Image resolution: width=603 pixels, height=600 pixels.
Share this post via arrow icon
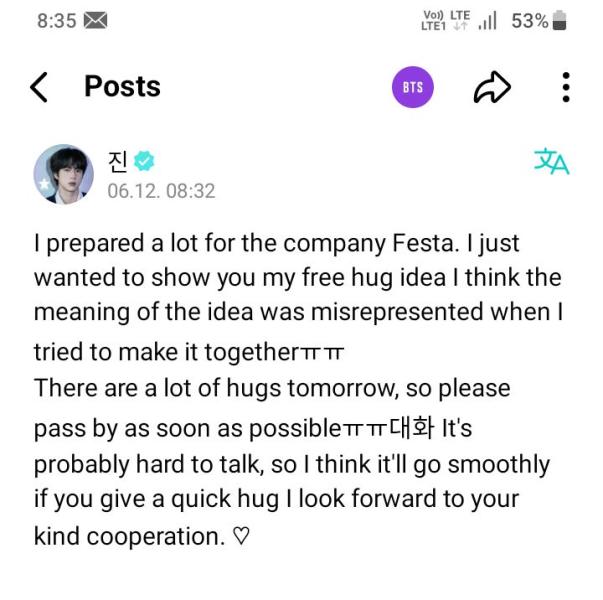coord(491,87)
